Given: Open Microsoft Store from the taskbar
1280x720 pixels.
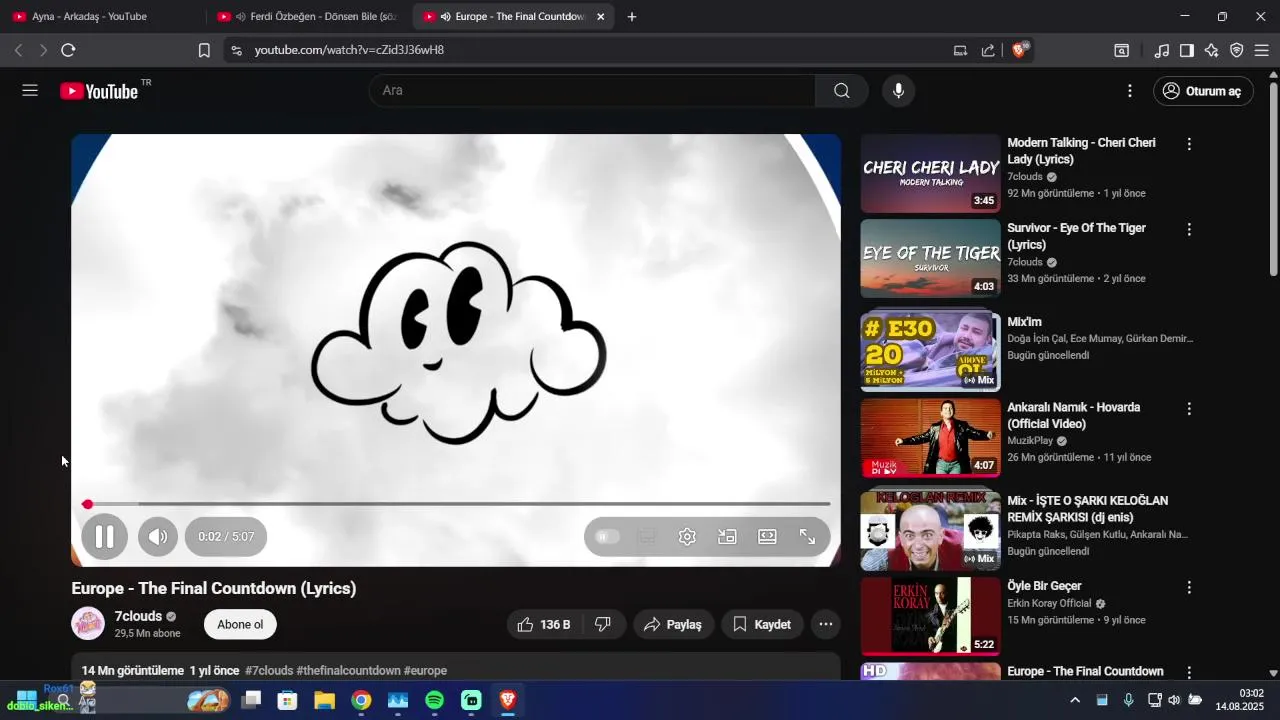Looking at the screenshot, I should [288, 701].
